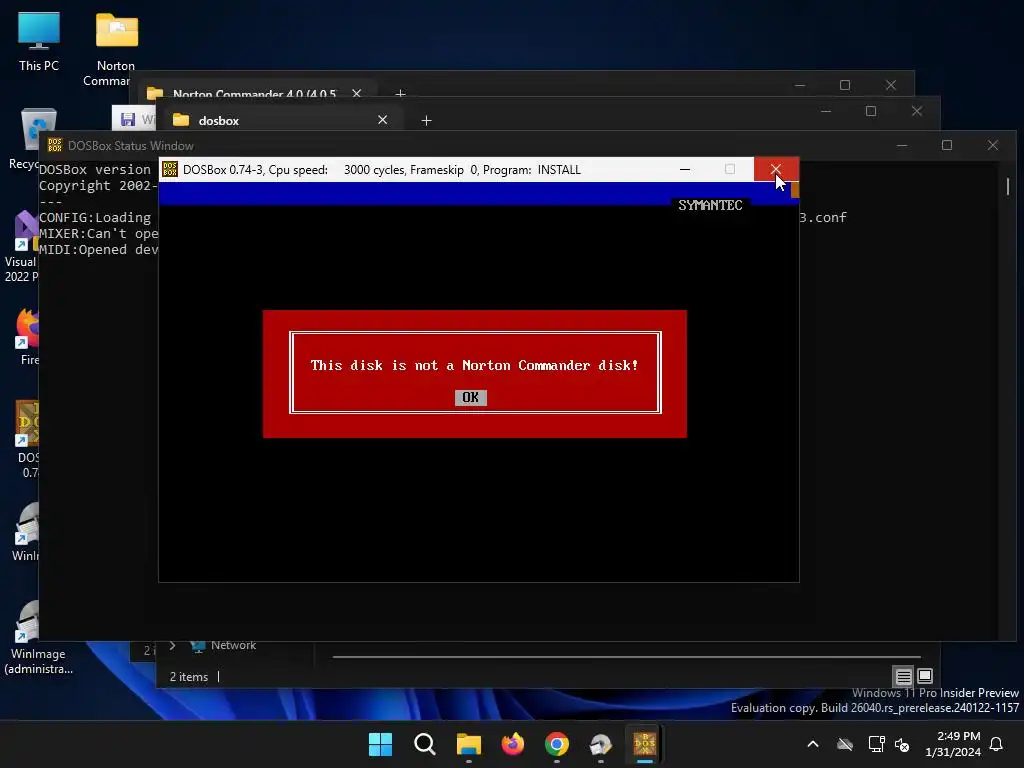This screenshot has height=768, width=1024.
Task: Open This PC desktop icon
Action: point(39,42)
